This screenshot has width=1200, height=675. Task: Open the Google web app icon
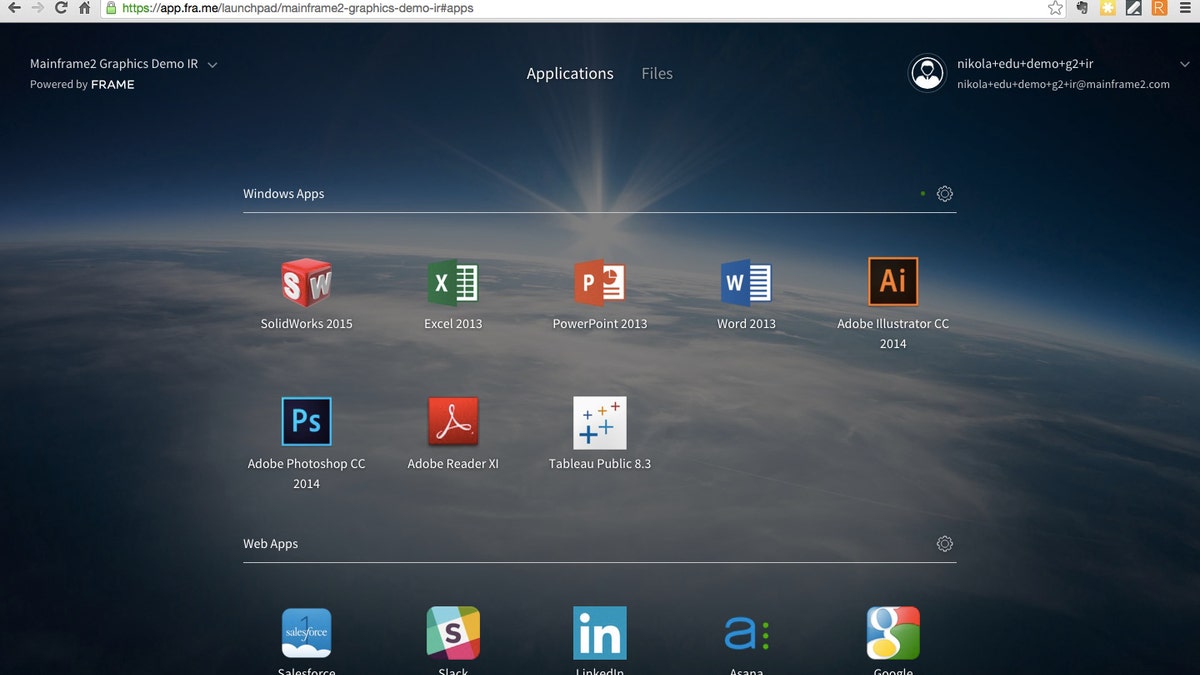(893, 633)
